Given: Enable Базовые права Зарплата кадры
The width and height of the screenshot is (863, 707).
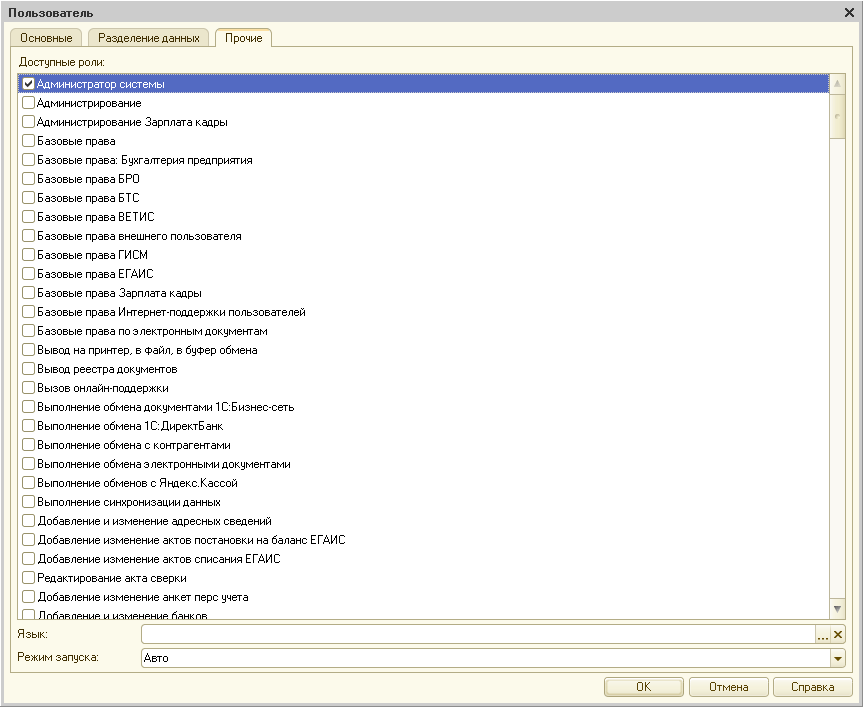Looking at the screenshot, I should point(28,293).
